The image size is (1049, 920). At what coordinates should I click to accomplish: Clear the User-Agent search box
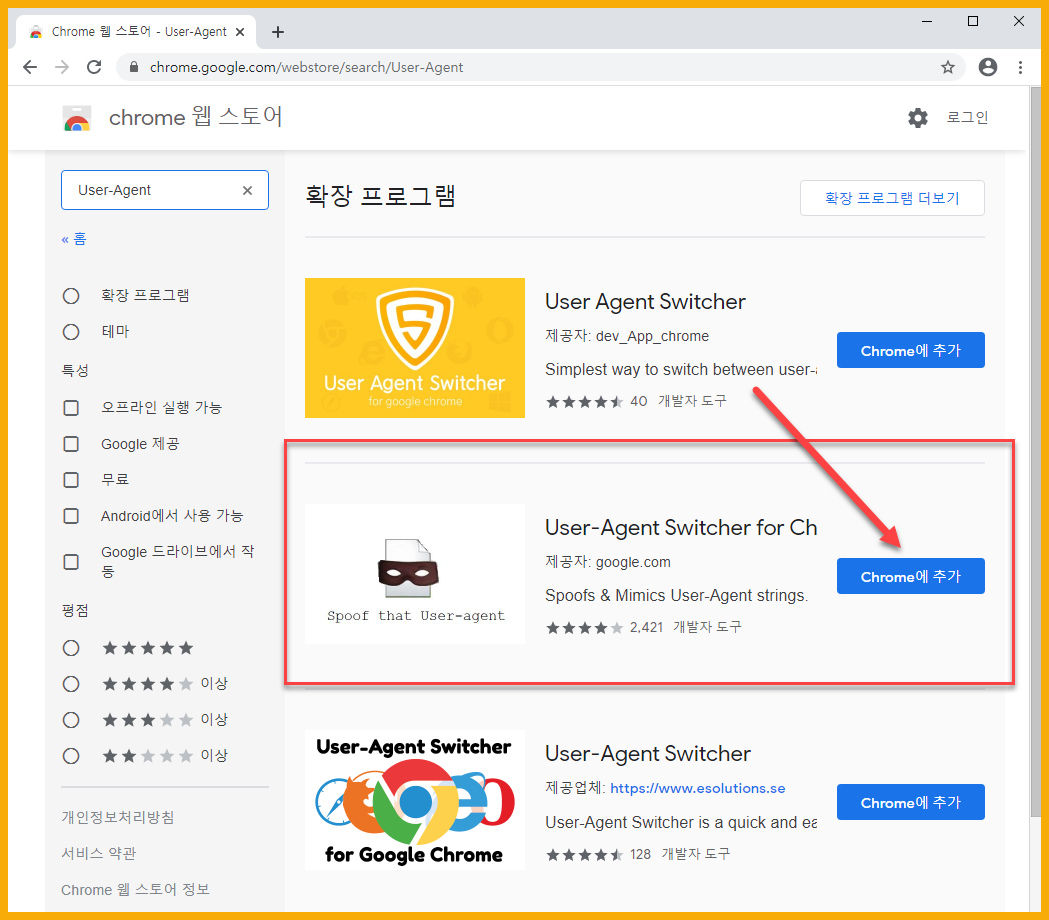click(248, 190)
